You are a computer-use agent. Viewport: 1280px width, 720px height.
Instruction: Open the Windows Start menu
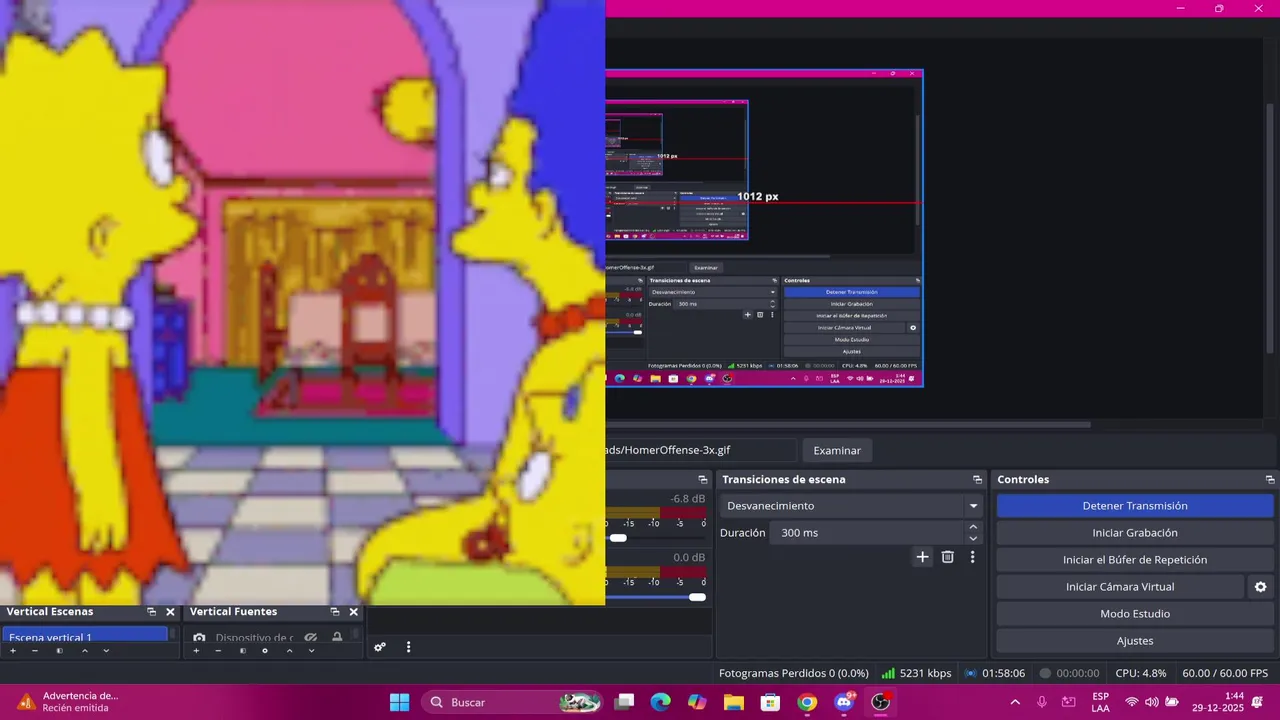pos(399,702)
